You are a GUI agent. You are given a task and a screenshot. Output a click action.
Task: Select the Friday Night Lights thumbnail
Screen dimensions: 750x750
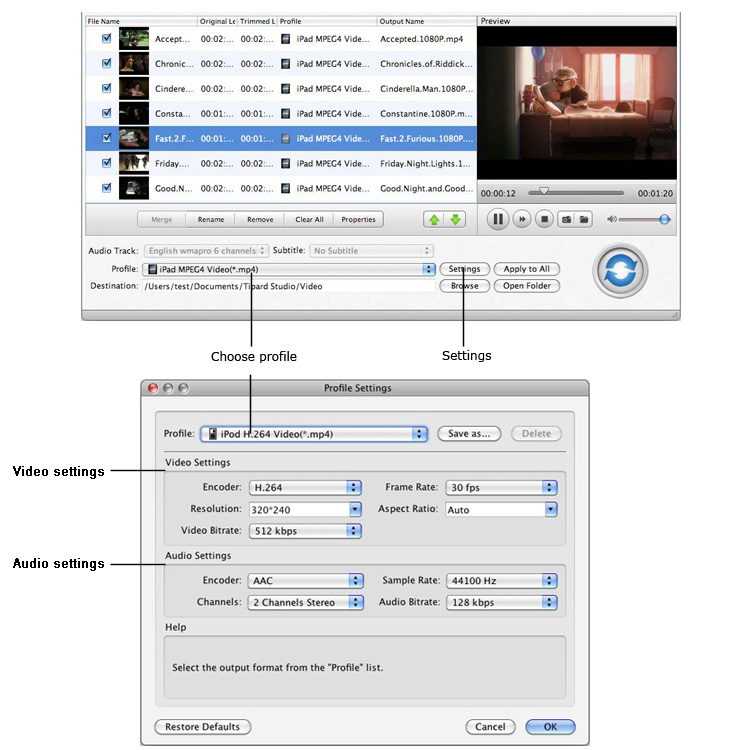coord(134,163)
